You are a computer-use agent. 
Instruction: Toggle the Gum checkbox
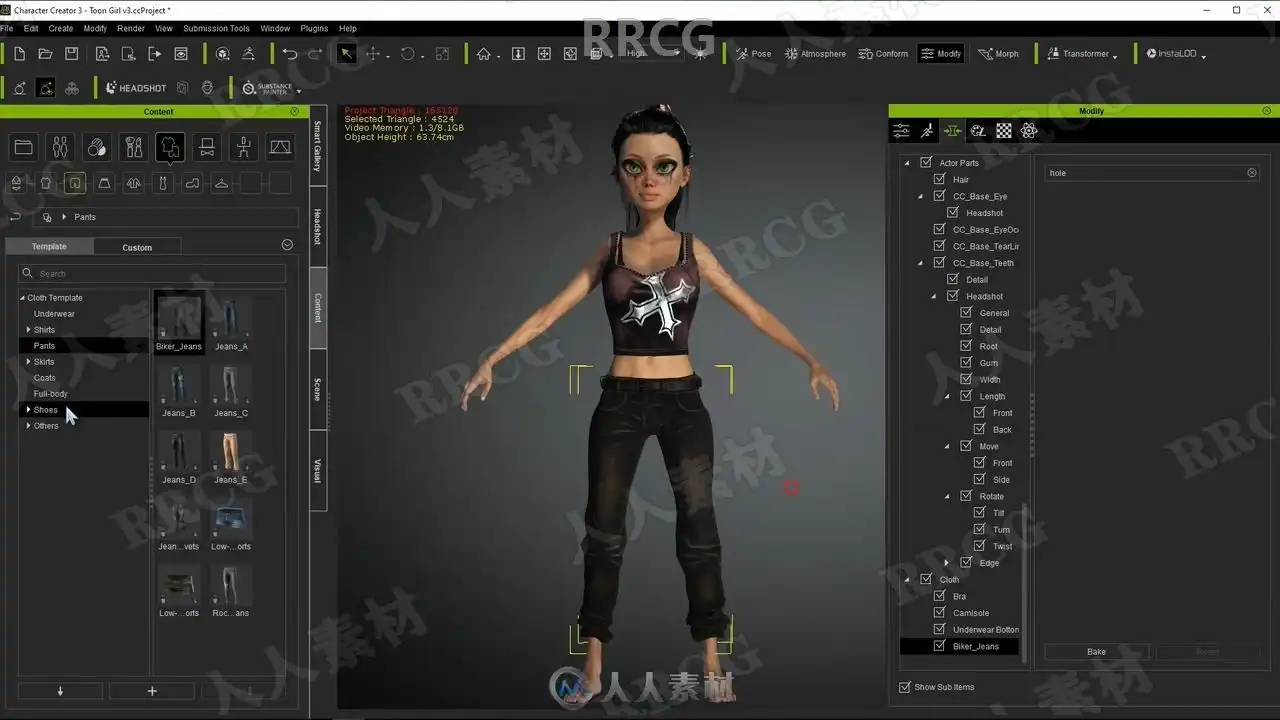tap(966, 362)
